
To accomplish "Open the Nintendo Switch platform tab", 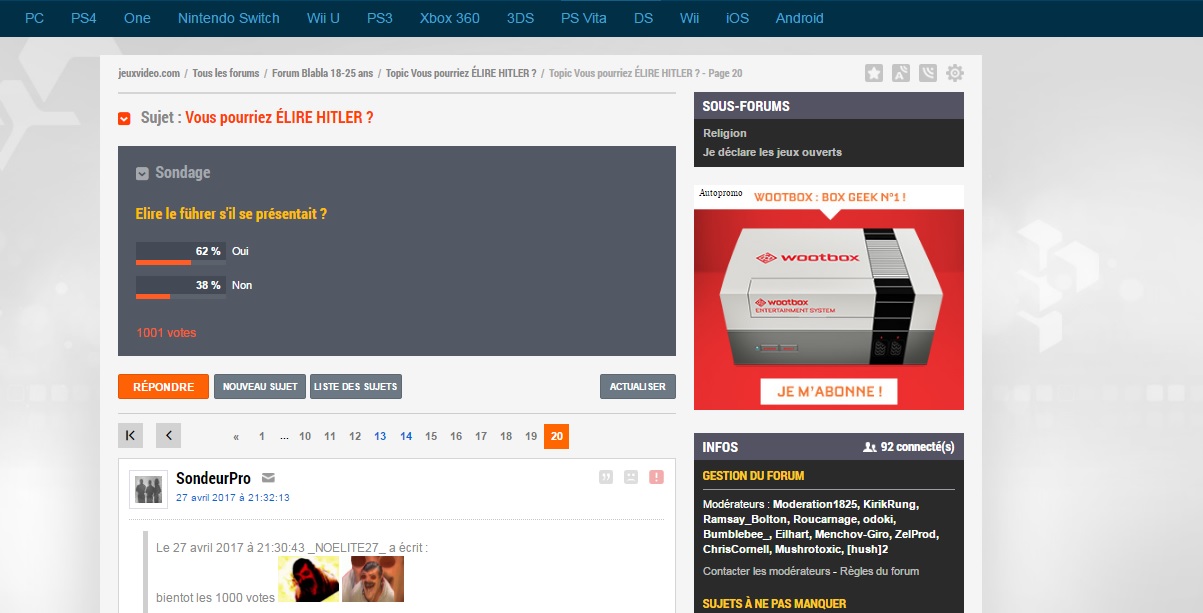I will [x=229, y=18].
